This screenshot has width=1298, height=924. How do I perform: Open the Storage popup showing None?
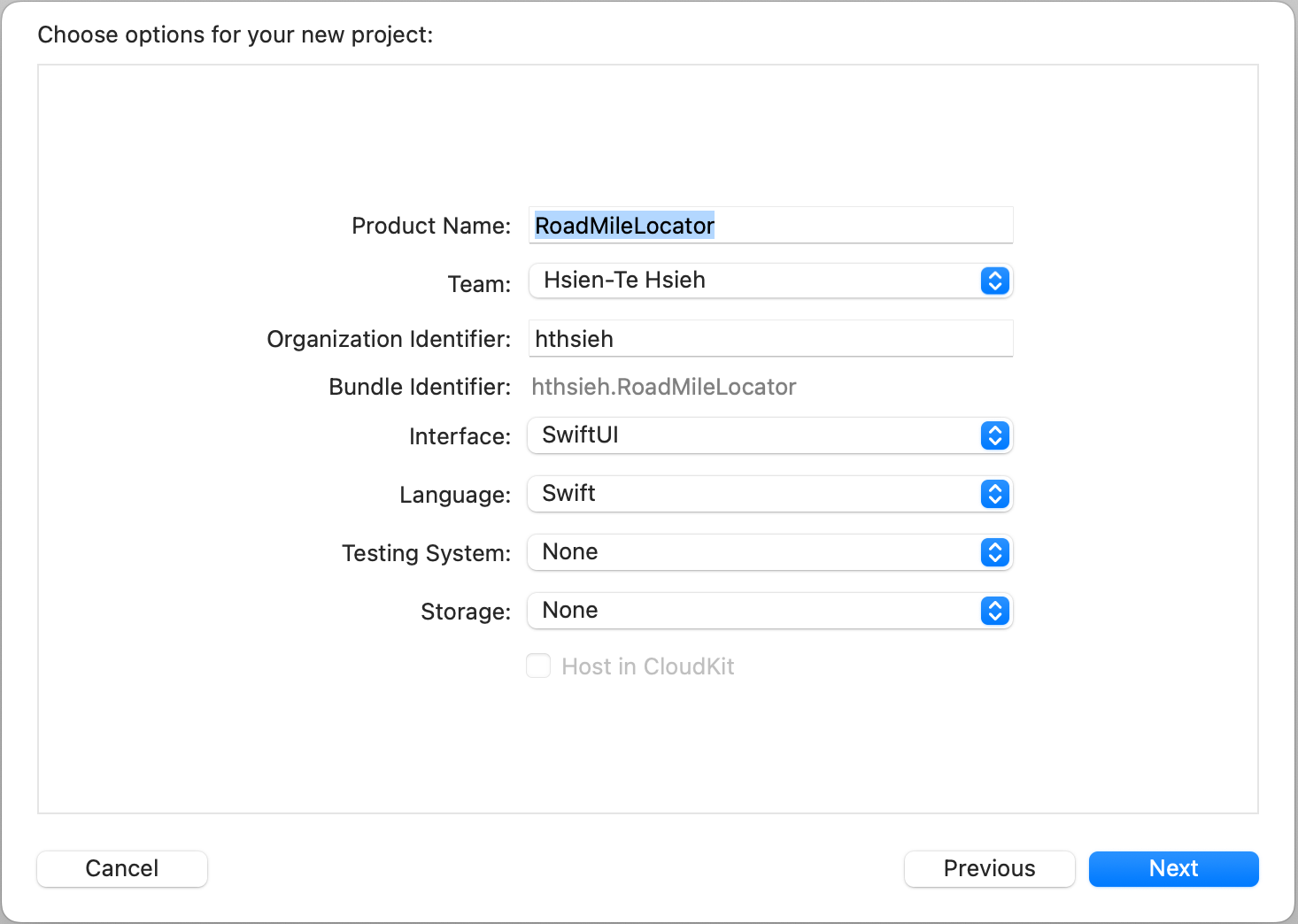pos(753,612)
